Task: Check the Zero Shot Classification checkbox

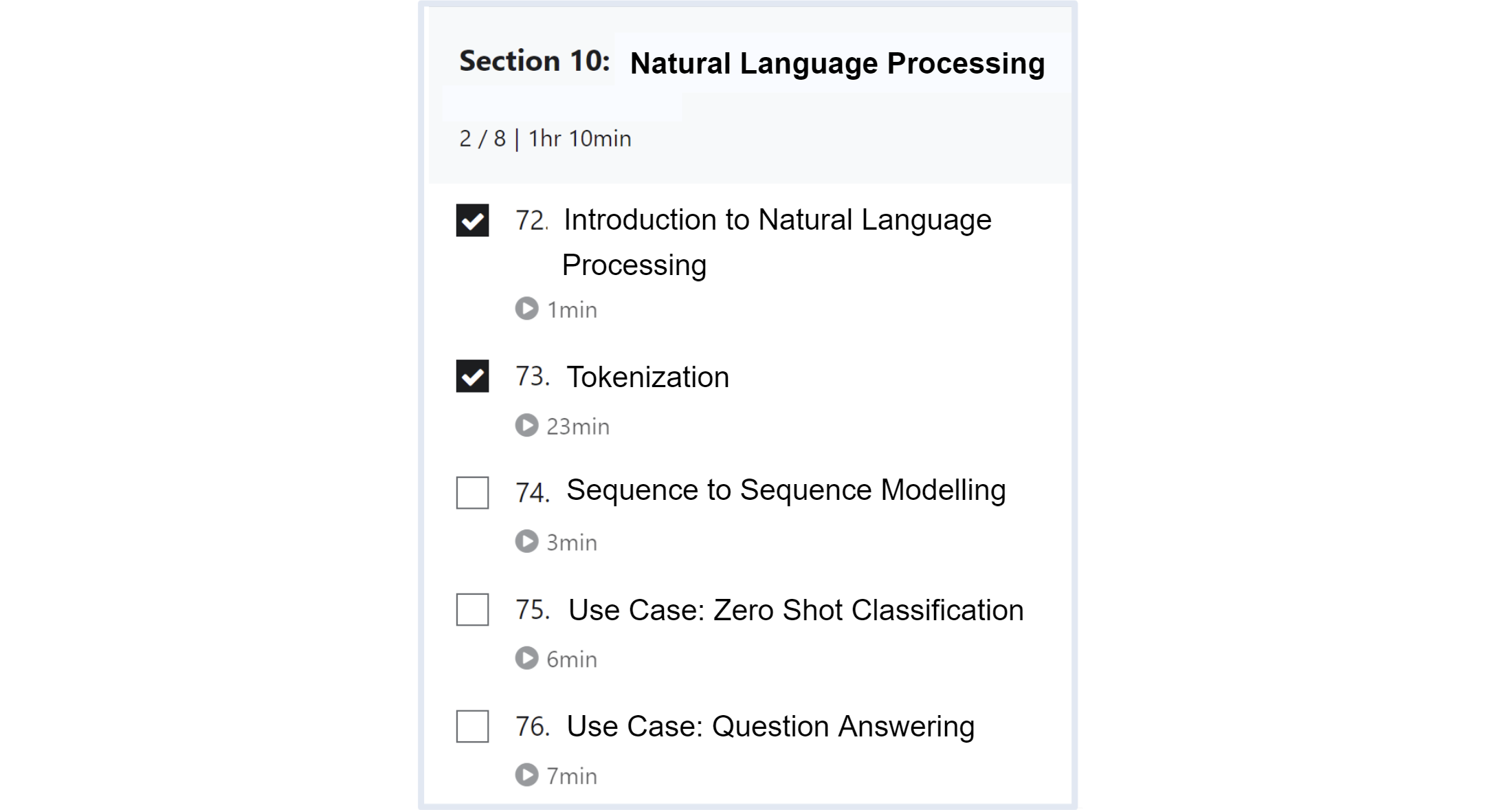Action: pyautogui.click(x=473, y=610)
